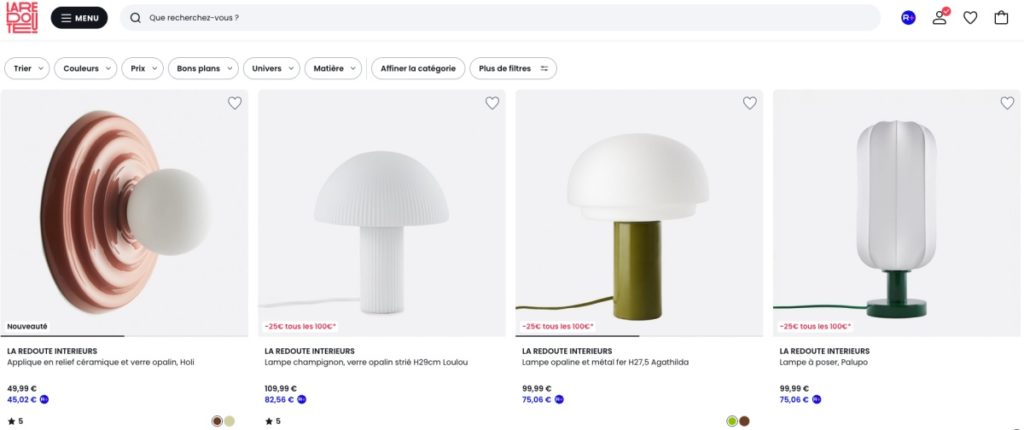Expand the Prix filter dropdown
The width and height of the screenshot is (1024, 430).
[144, 69]
